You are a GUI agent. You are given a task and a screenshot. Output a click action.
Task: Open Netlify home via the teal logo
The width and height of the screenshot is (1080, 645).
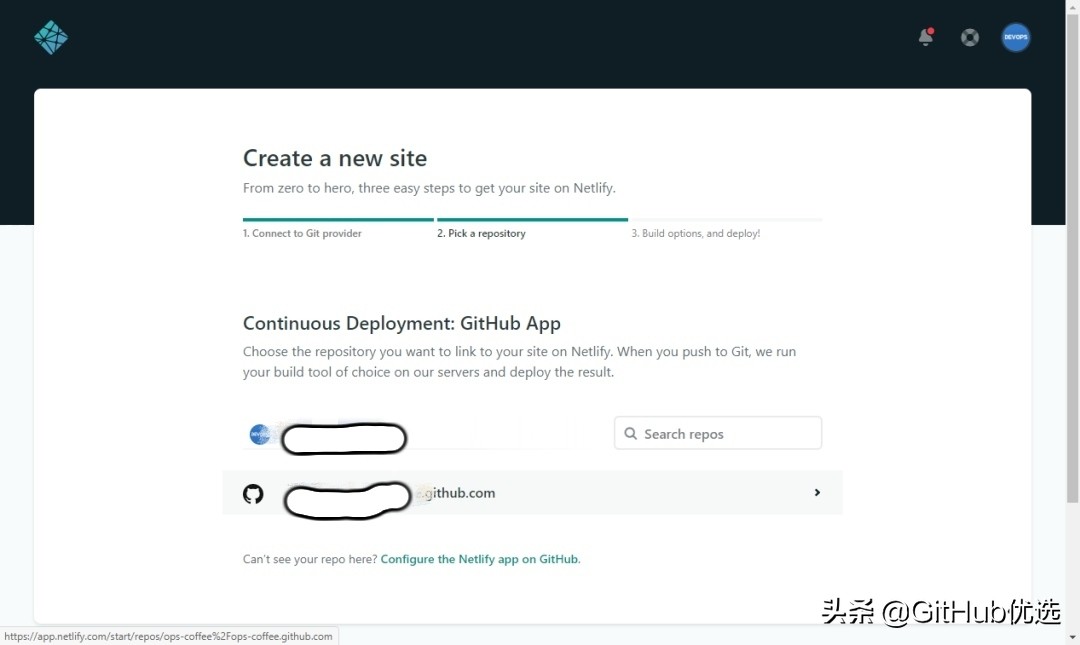click(x=50, y=36)
